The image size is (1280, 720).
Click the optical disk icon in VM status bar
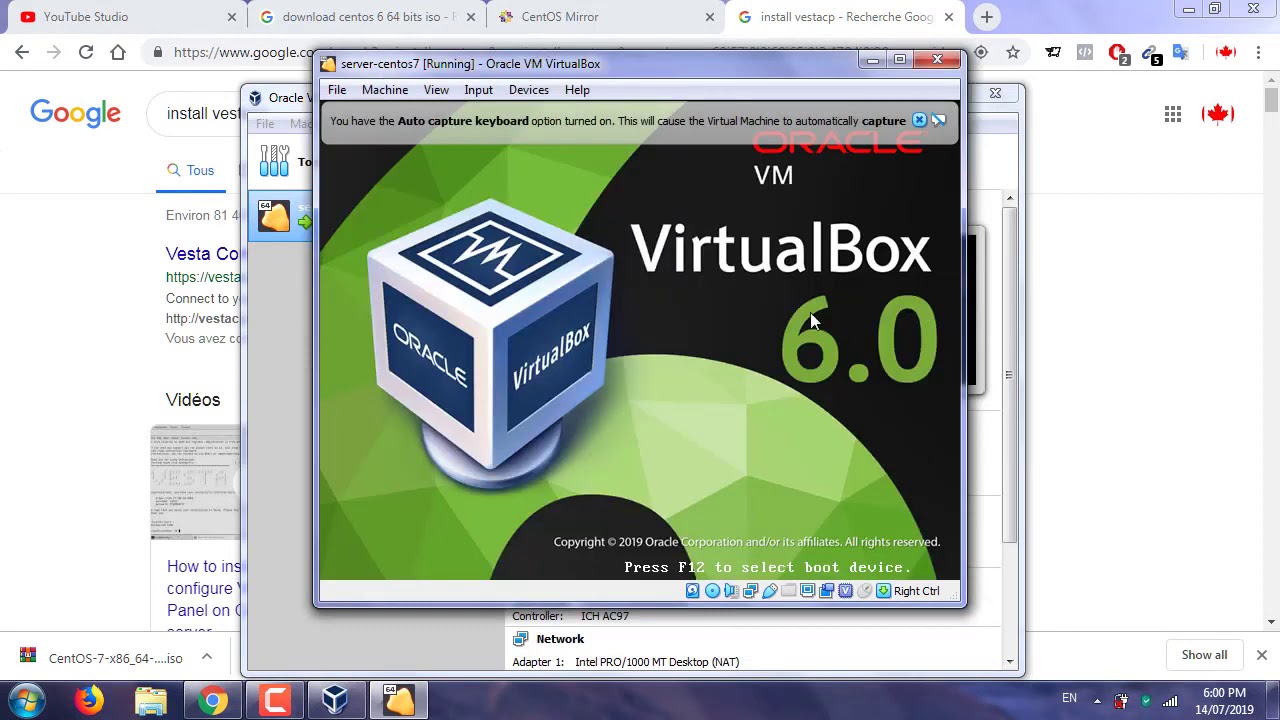(712, 591)
